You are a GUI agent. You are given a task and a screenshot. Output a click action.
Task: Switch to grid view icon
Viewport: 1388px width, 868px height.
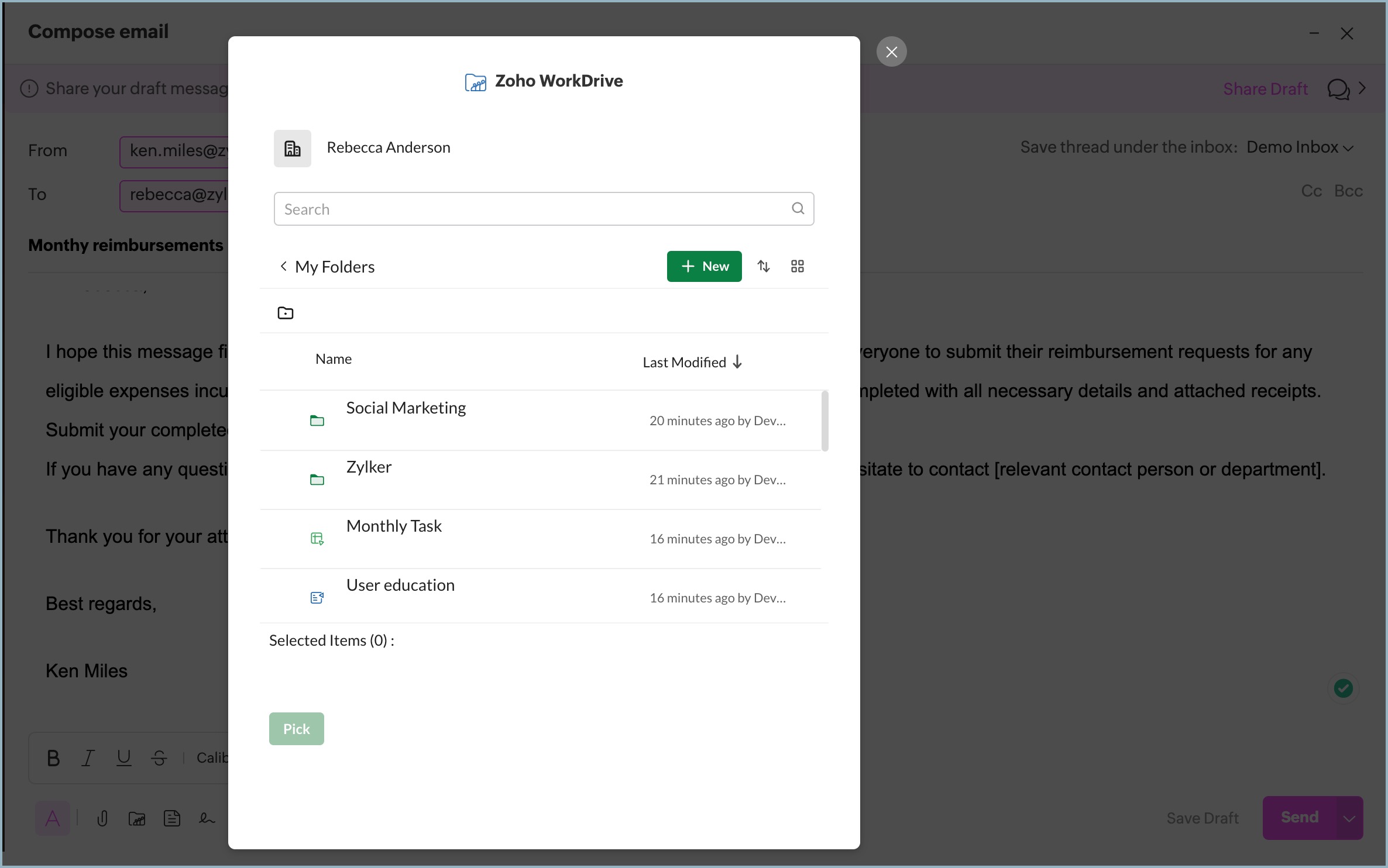click(797, 267)
